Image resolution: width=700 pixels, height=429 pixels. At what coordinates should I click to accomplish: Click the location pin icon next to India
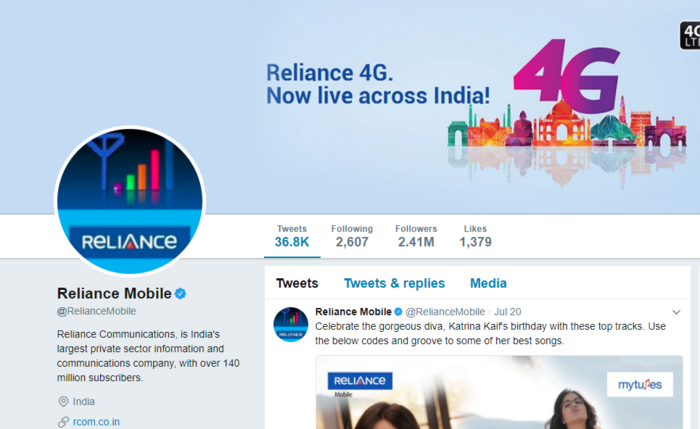63,401
